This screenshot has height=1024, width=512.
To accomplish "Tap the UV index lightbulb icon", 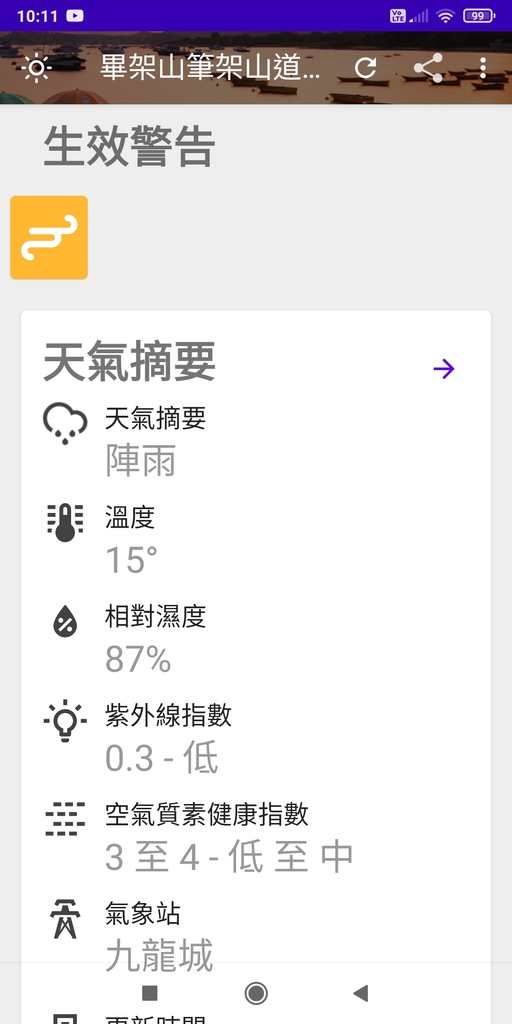I will click(x=65, y=720).
